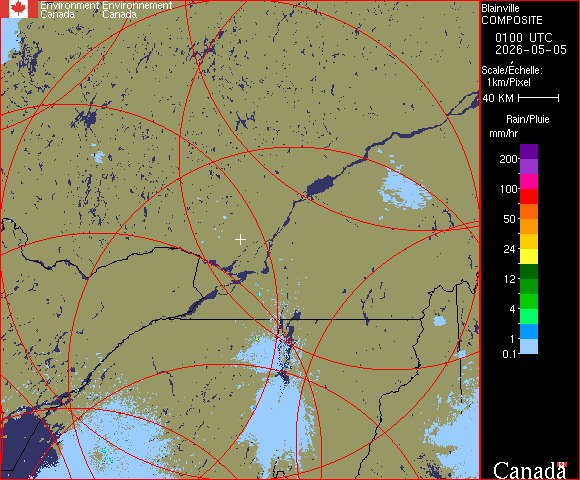Click the Environnement Canada French label
580x480 pixels.
[x=137, y=10]
